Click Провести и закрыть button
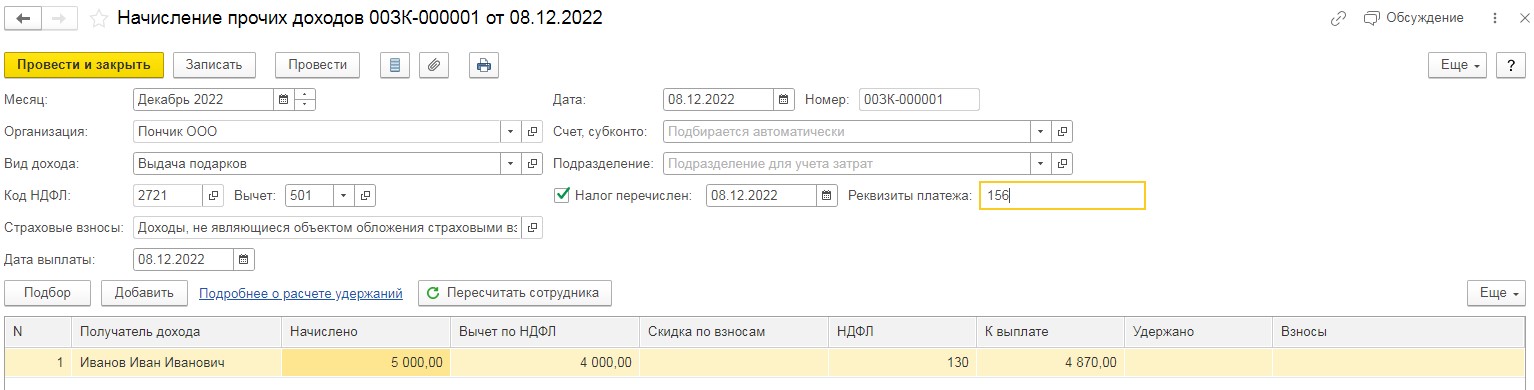The image size is (1534, 390). (x=84, y=65)
